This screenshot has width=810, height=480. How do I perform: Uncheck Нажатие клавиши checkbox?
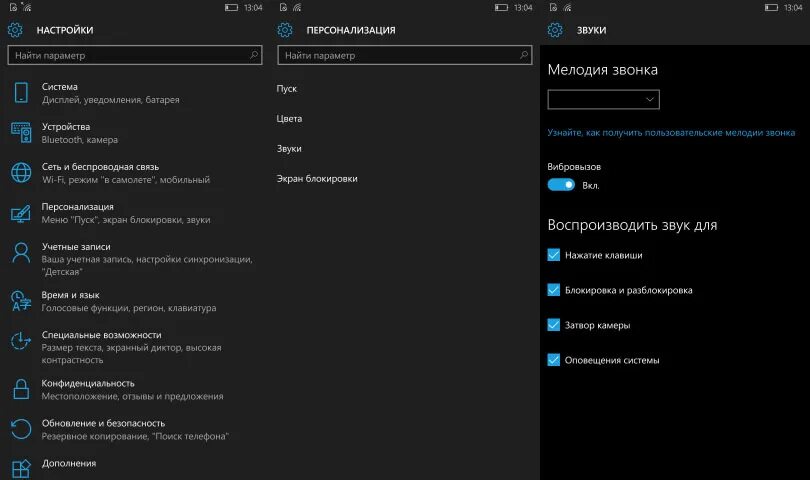coord(553,255)
